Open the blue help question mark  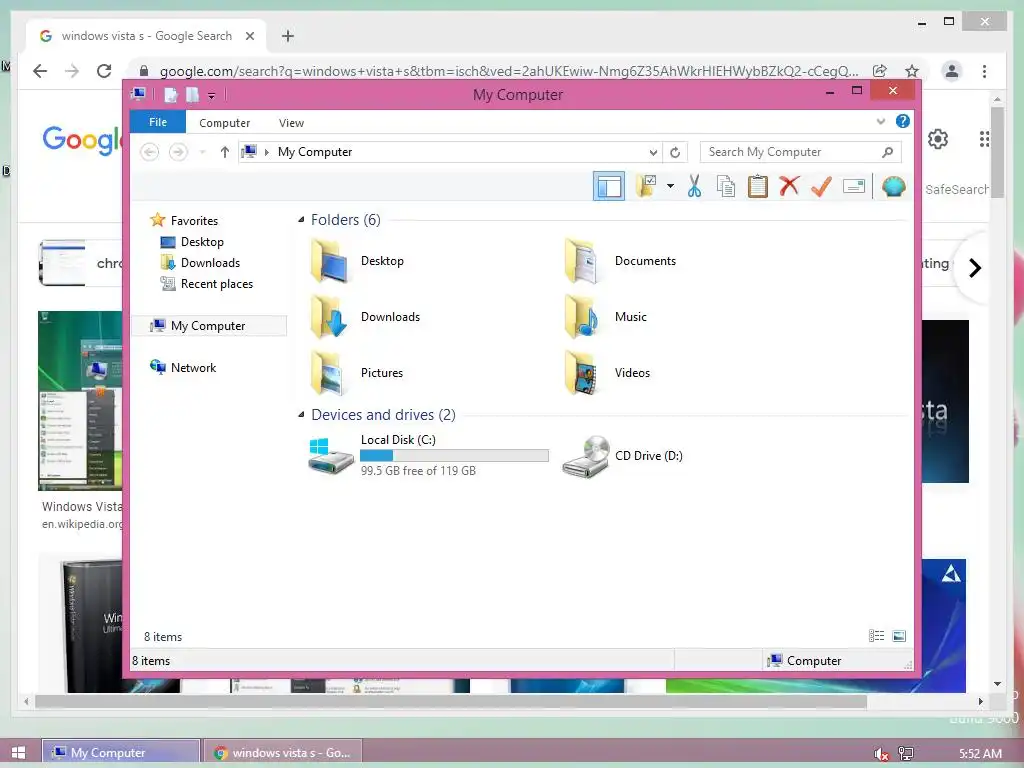(903, 121)
